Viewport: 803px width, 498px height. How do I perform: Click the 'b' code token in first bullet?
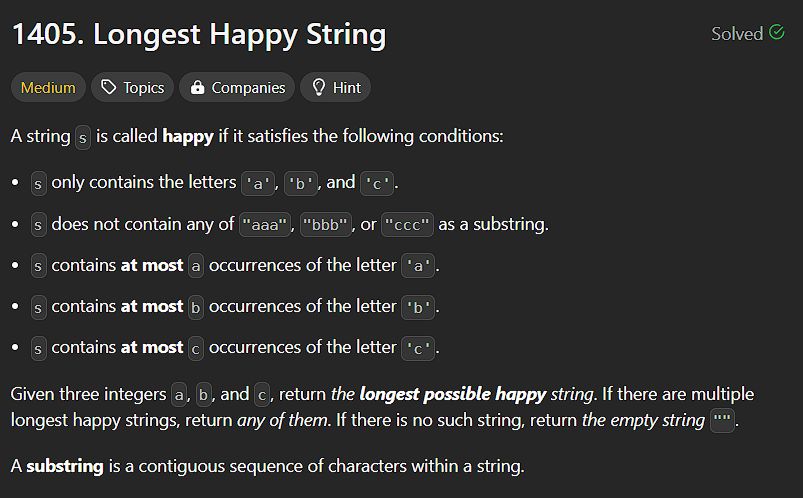coord(300,183)
